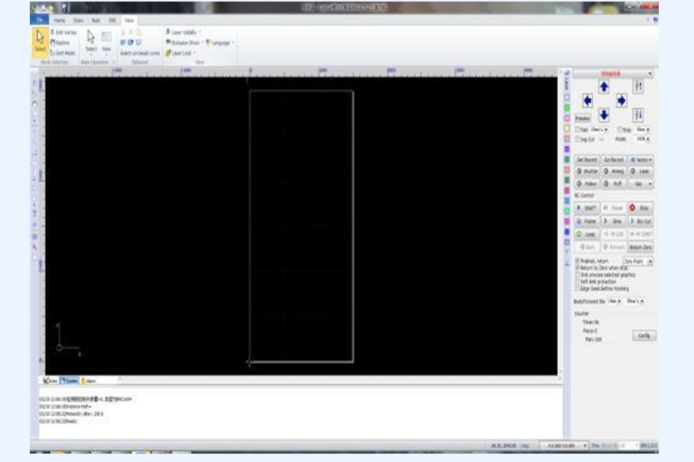The width and height of the screenshot is (694, 462).
Task: Open the Layer Visibility dropdown
Action: (184, 32)
